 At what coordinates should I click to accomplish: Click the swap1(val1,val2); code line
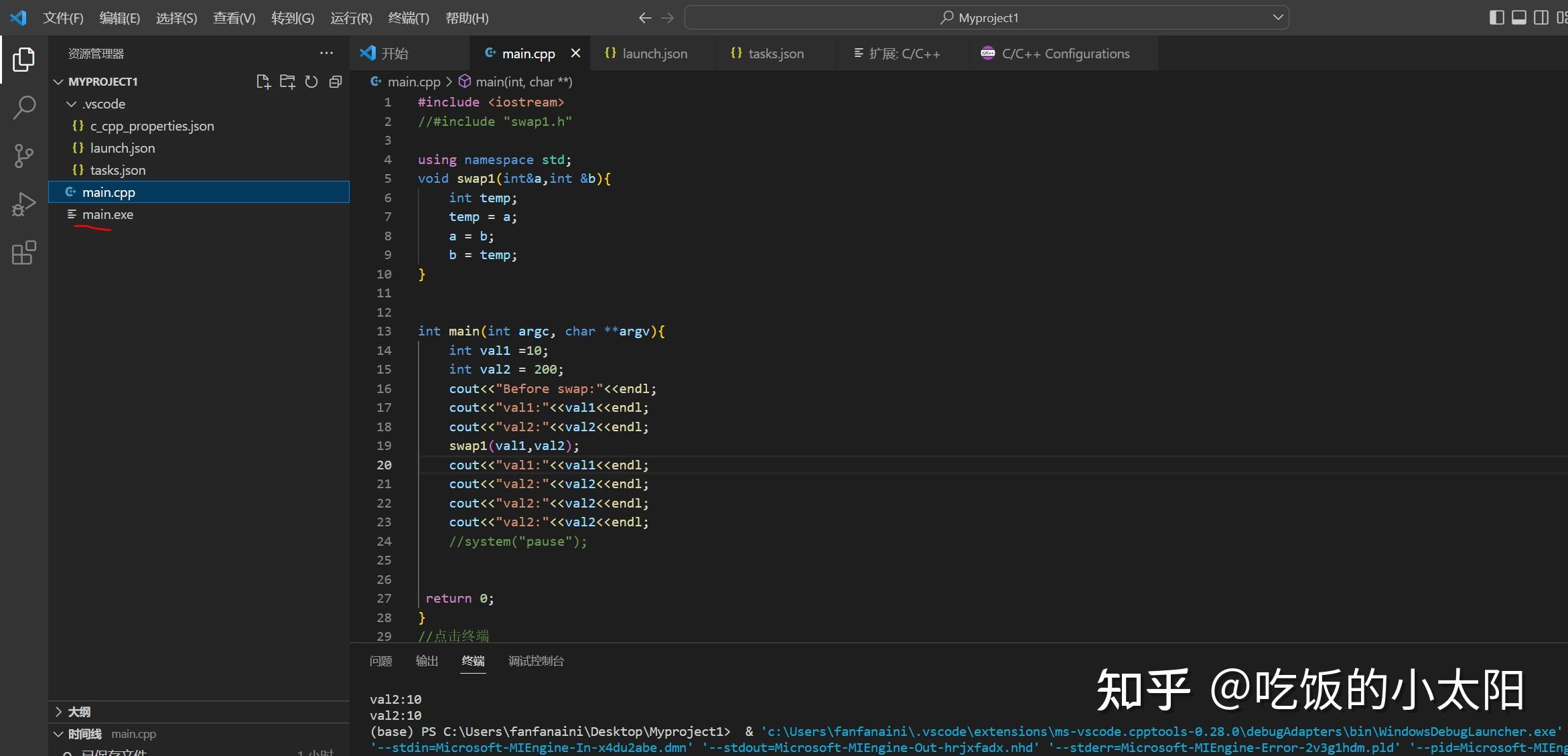(514, 446)
